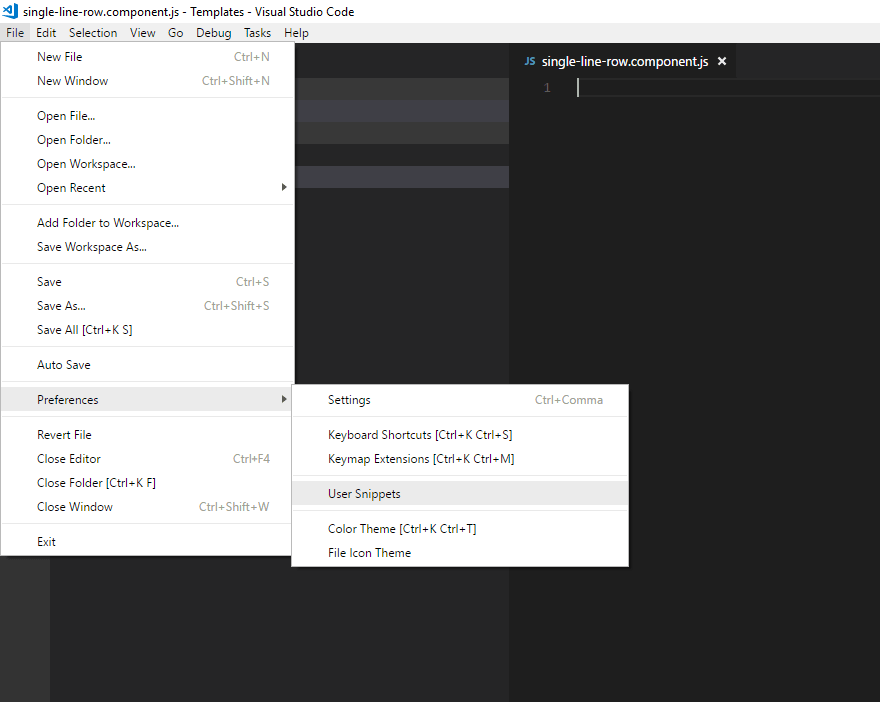
Task: Expand the Preferences submenu
Action: pos(68,400)
